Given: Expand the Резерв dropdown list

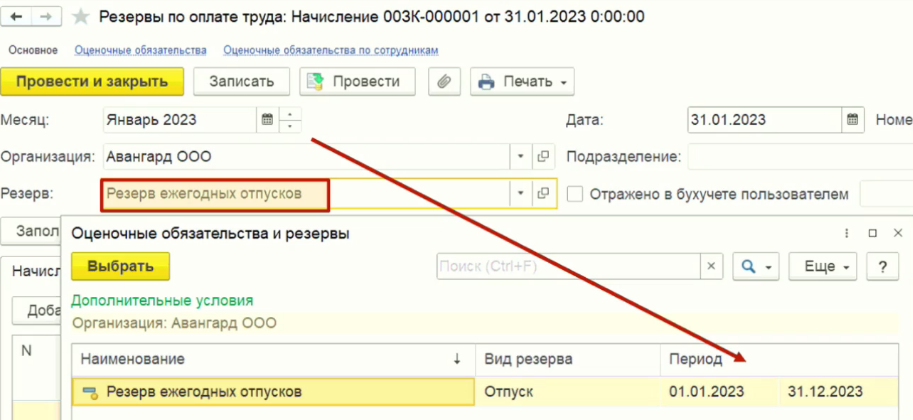Looking at the screenshot, I should (520, 194).
